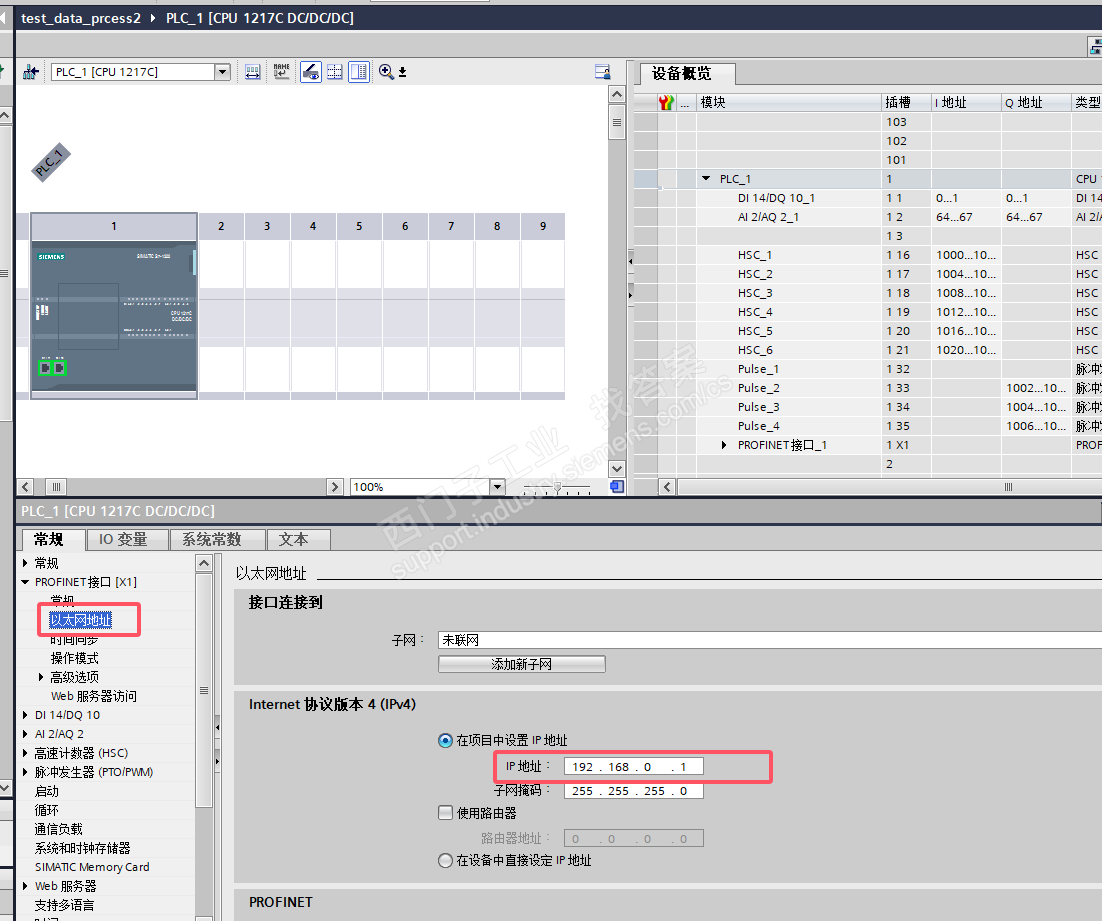Click the device view horizontal scroll left arrow

tap(25, 487)
